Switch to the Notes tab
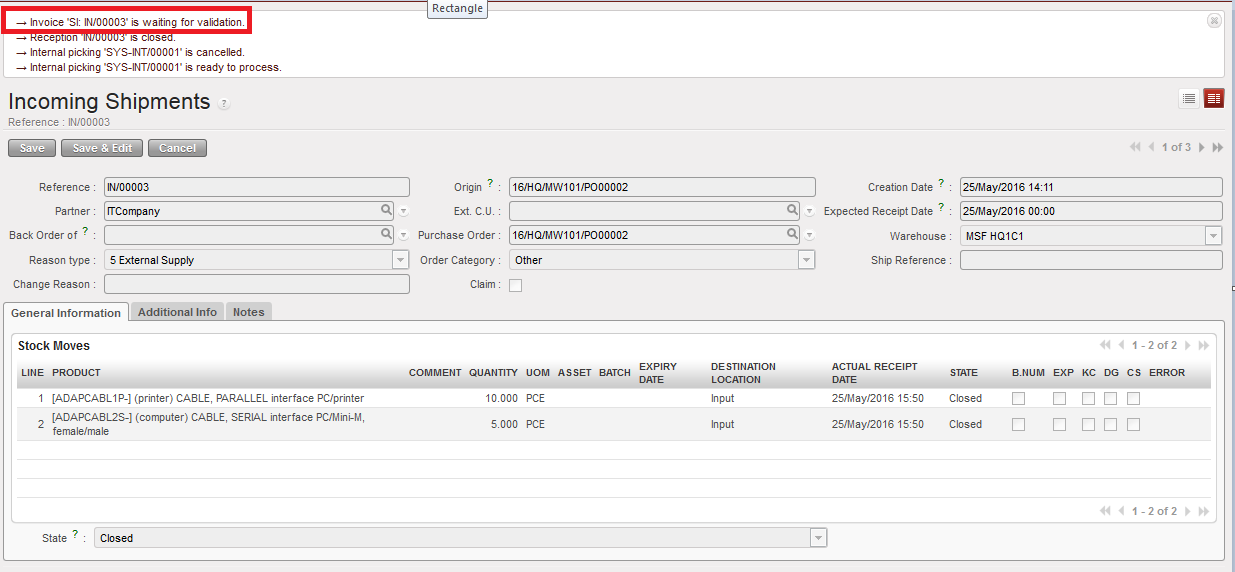1235x572 pixels. tap(248, 312)
